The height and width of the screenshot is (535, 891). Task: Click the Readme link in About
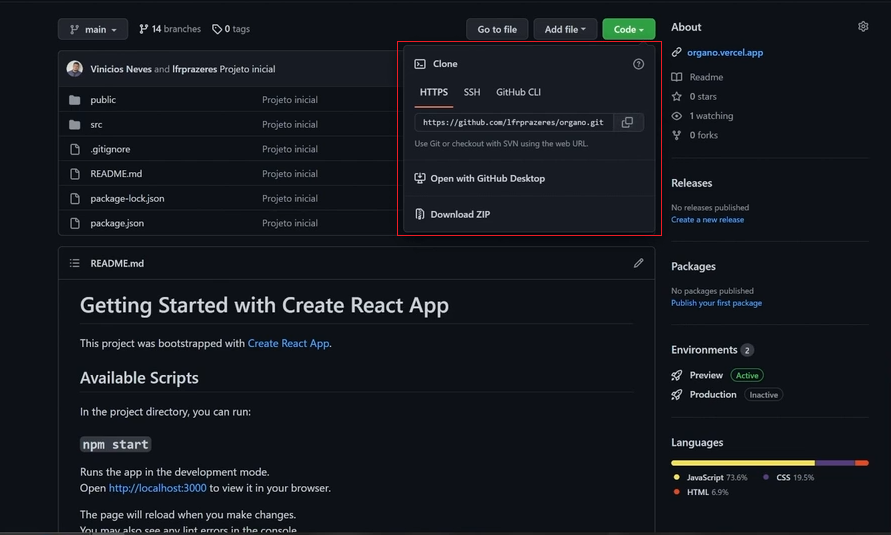[x=706, y=77]
